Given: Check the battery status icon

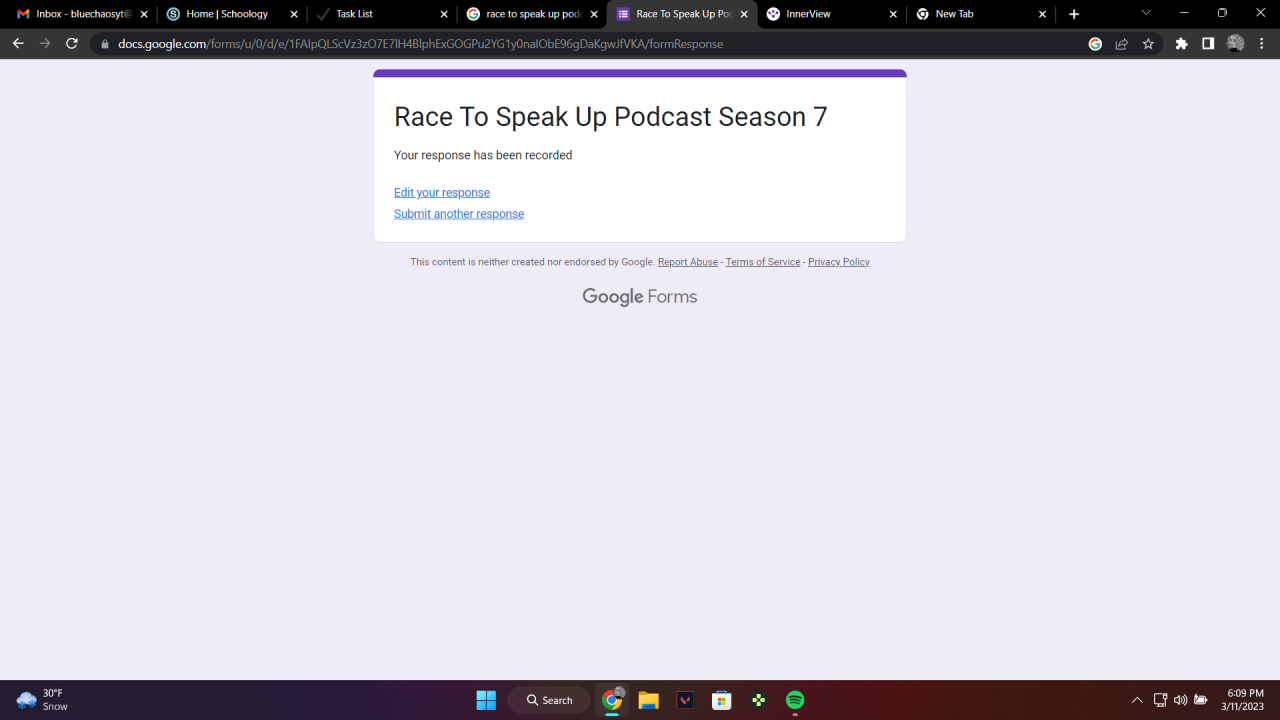Looking at the screenshot, I should click(1201, 700).
